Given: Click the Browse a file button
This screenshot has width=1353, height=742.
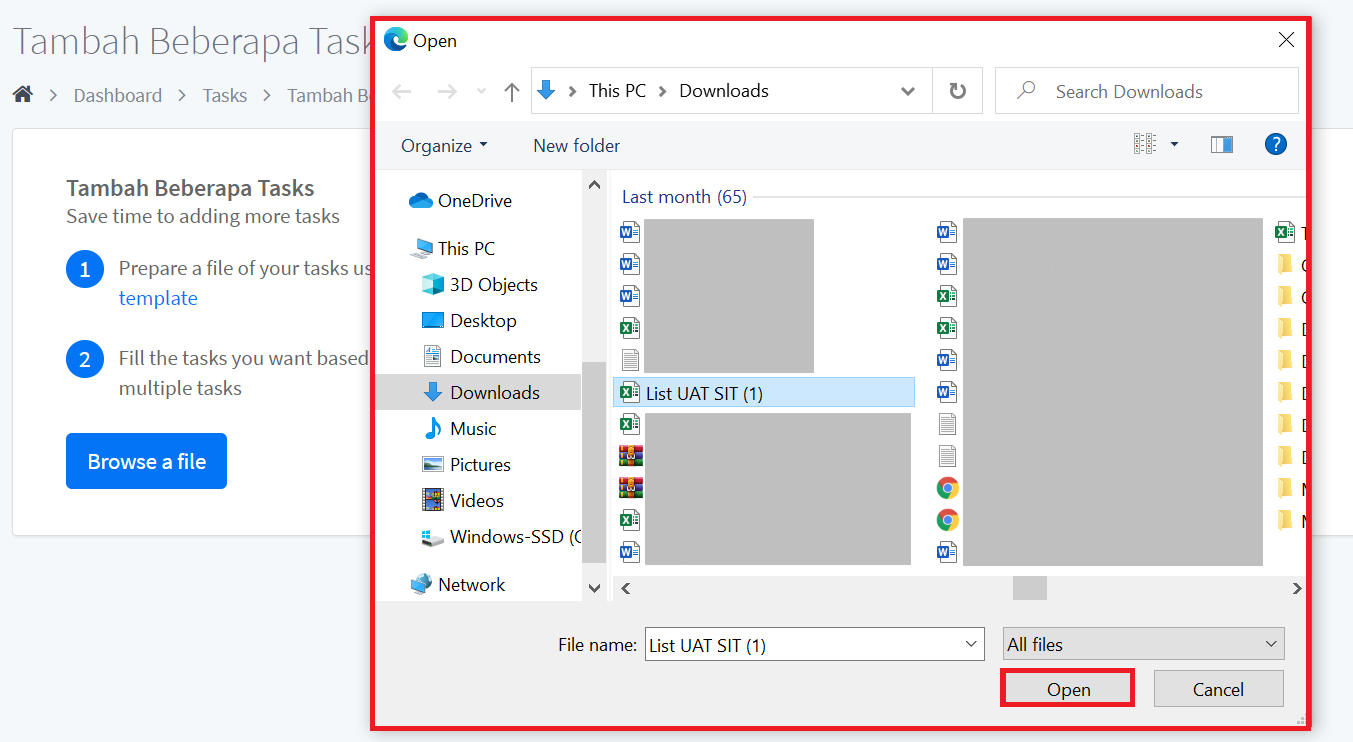Looking at the screenshot, I should coord(146,461).
